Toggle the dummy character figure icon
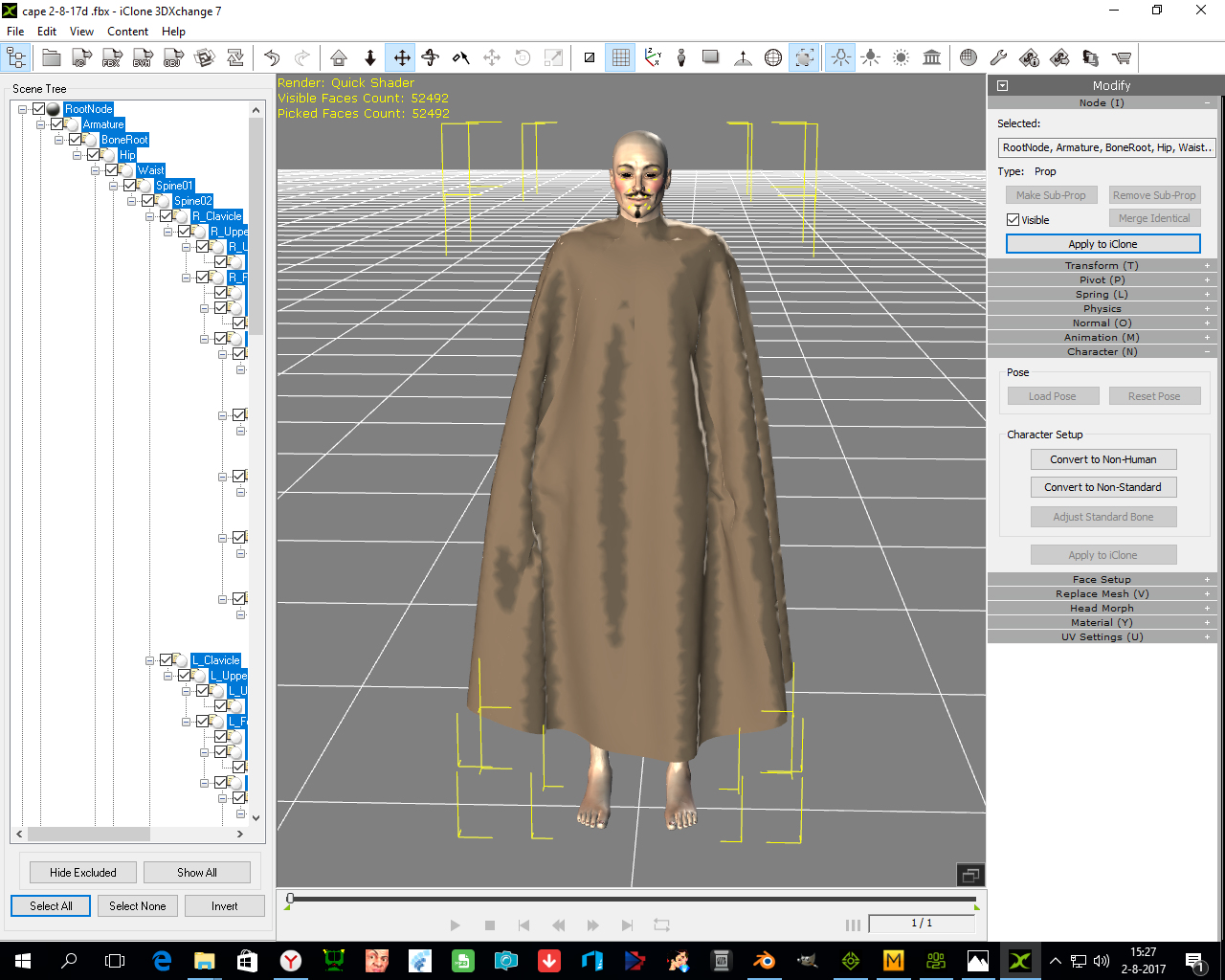This screenshot has height=980, width=1225. tap(681, 58)
